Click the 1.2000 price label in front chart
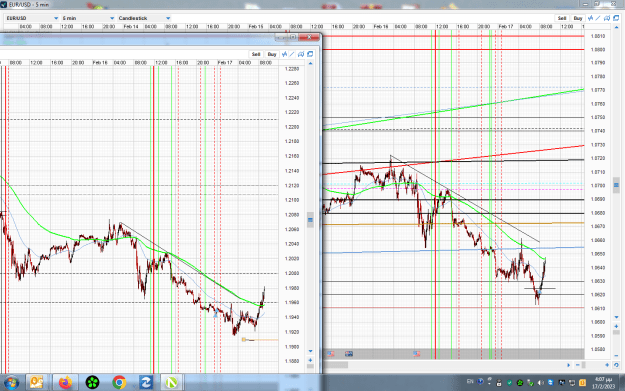This screenshot has width=625, height=391. [292, 273]
